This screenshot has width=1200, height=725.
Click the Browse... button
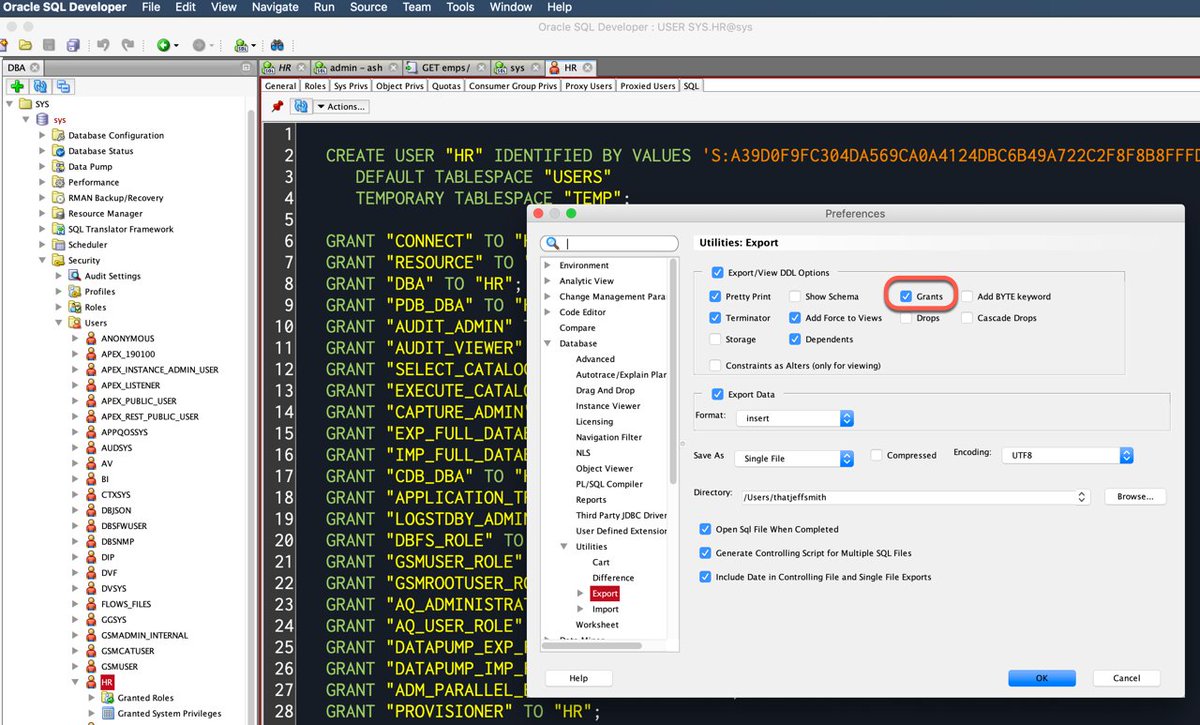point(1135,497)
